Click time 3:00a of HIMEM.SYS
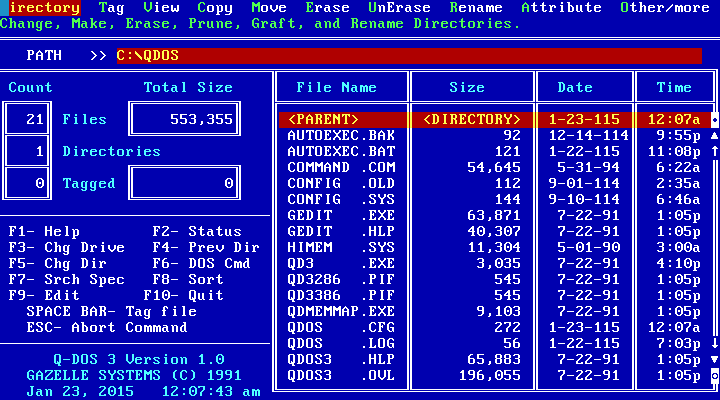The height and width of the screenshot is (400, 720). [x=678, y=248]
